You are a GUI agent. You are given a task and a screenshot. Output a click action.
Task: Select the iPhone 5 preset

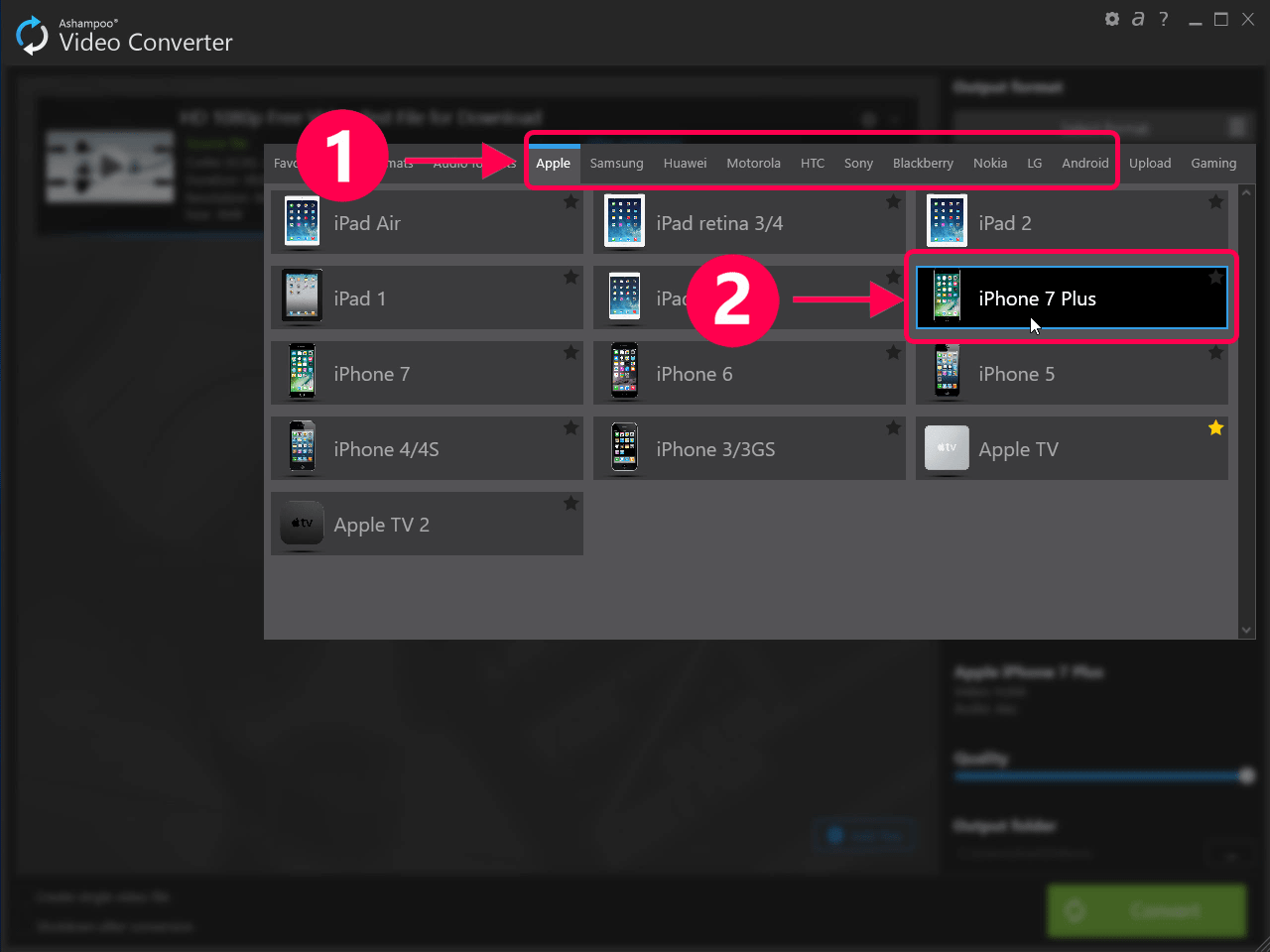(1072, 373)
